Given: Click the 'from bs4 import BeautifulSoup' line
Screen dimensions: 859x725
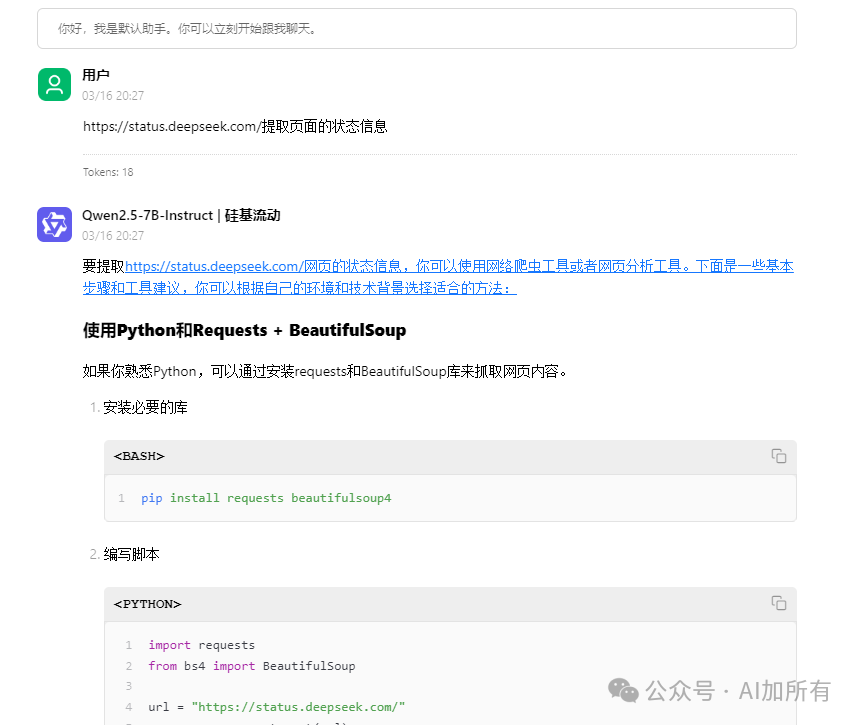Looking at the screenshot, I should 251,666.
